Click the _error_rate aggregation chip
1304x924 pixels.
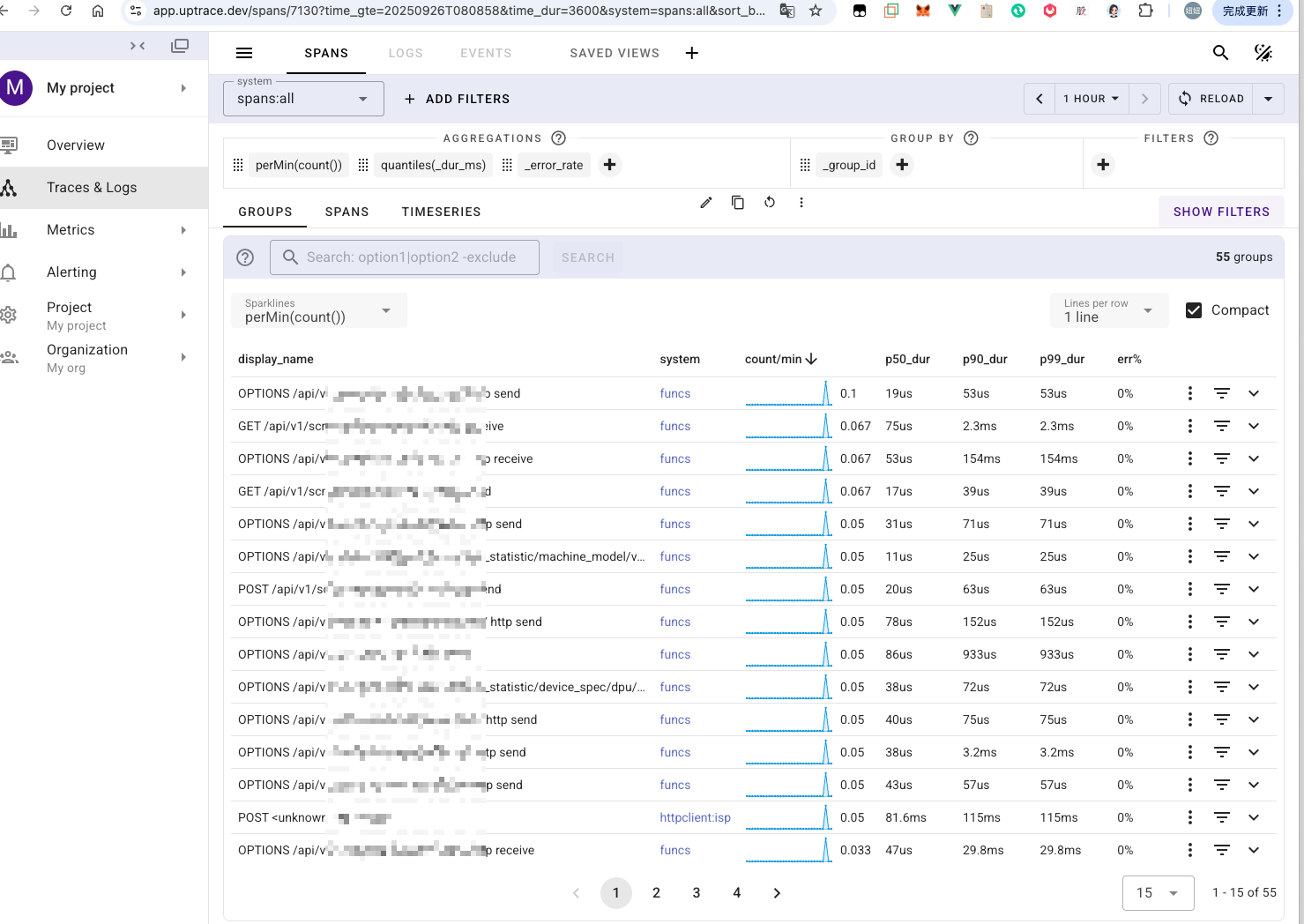tap(554, 165)
